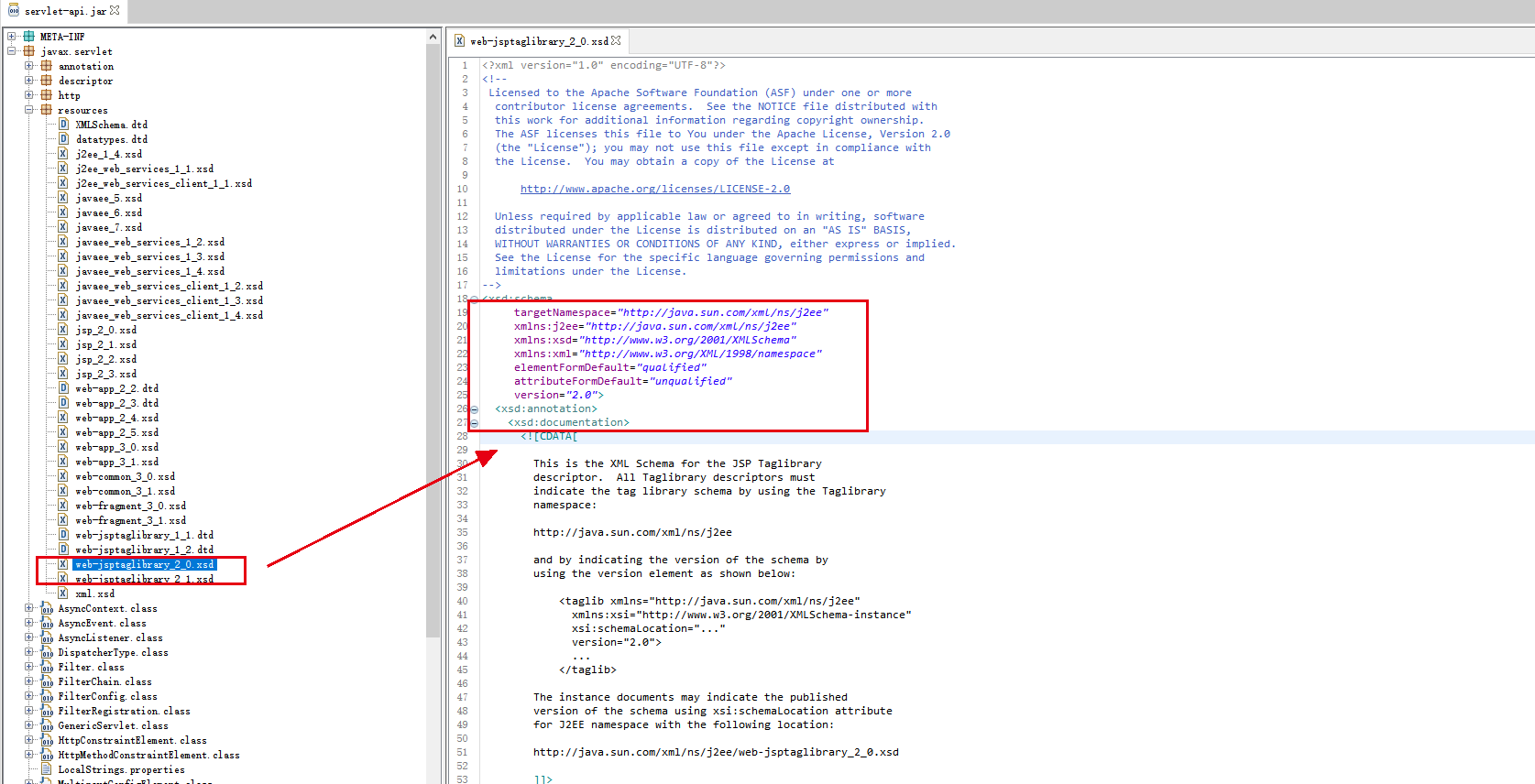This screenshot has height=784, width=1535.
Task: Click the web-app_2_2.dtd file icon
Action: pos(63,388)
